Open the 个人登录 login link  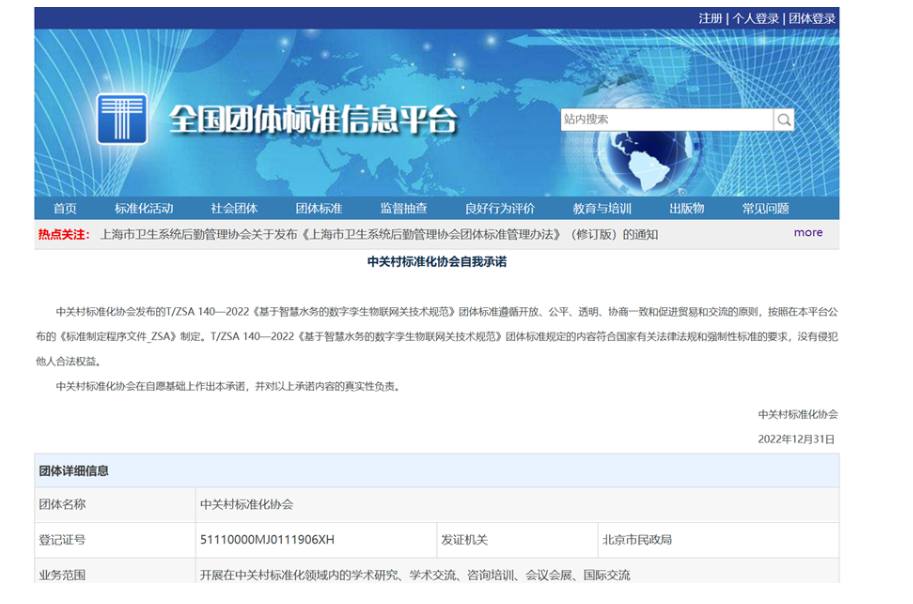[x=755, y=18]
